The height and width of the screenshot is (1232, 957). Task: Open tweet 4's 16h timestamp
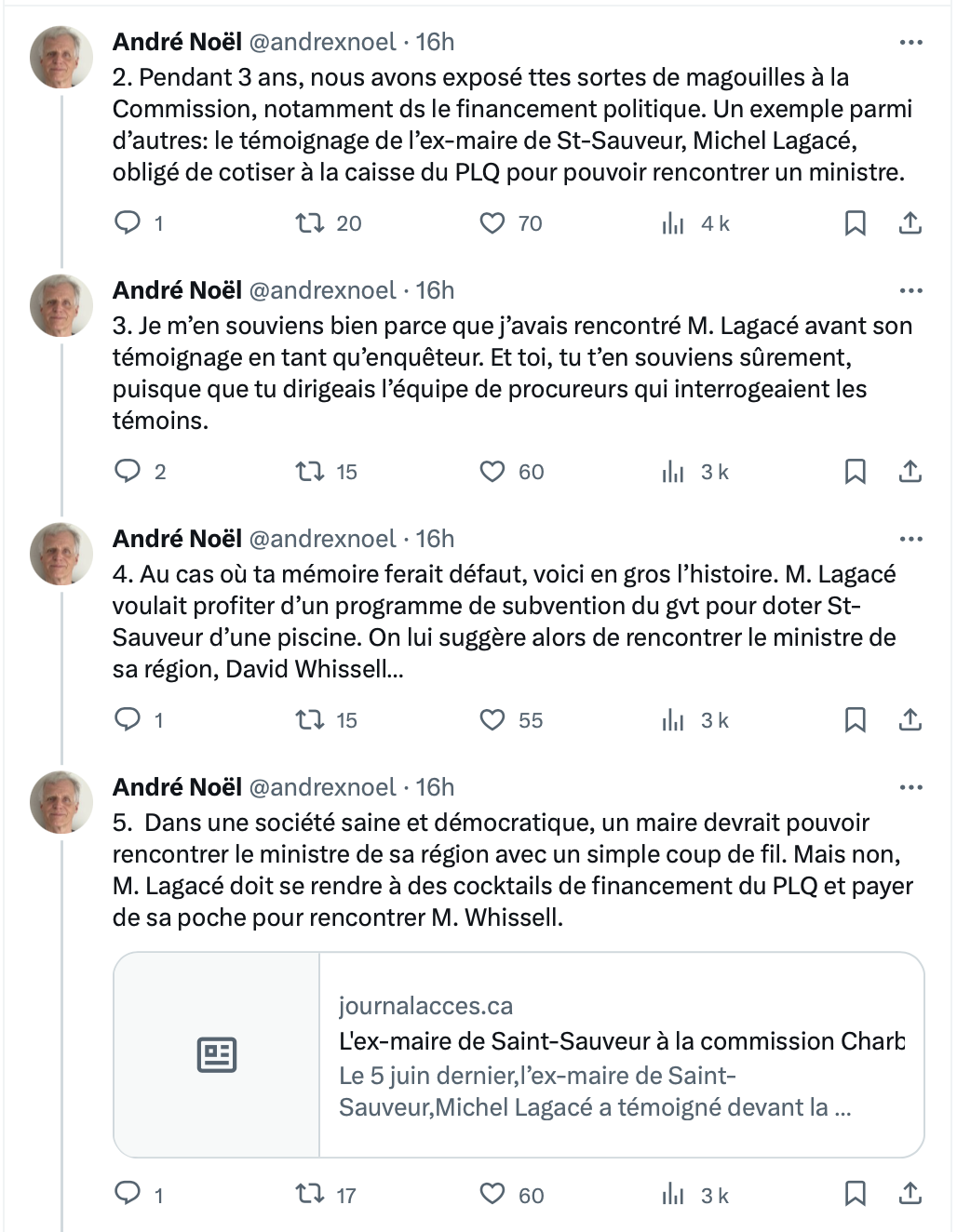click(435, 539)
